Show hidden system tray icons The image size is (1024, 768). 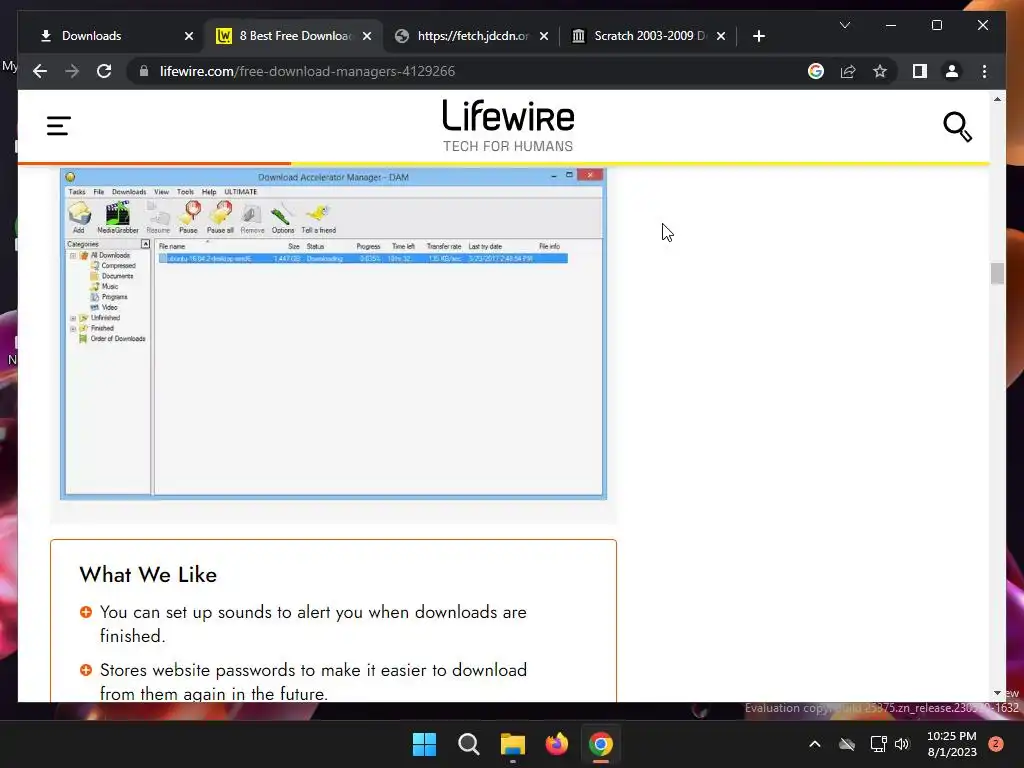(x=814, y=744)
